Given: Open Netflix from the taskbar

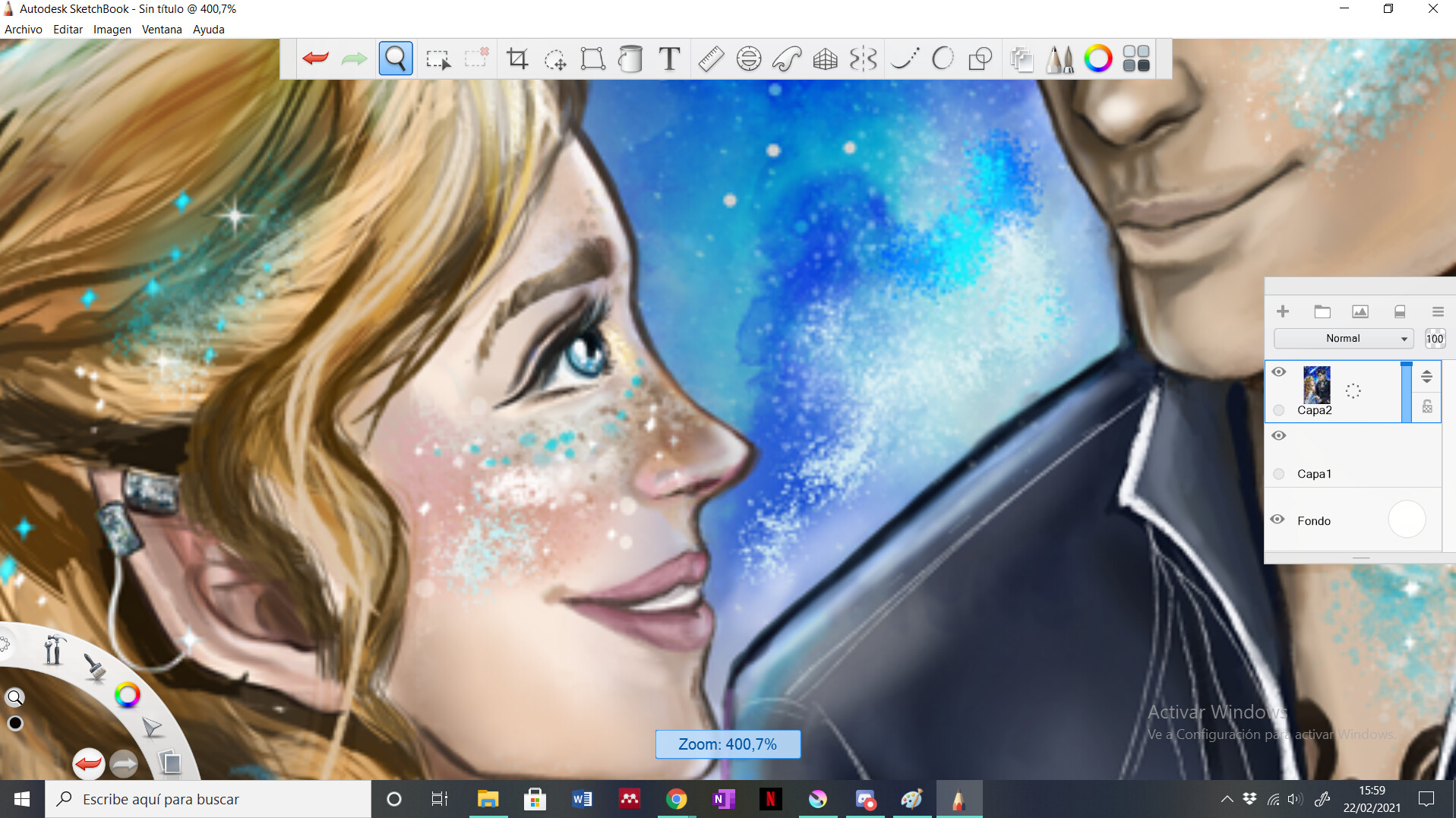Looking at the screenshot, I should [x=770, y=799].
